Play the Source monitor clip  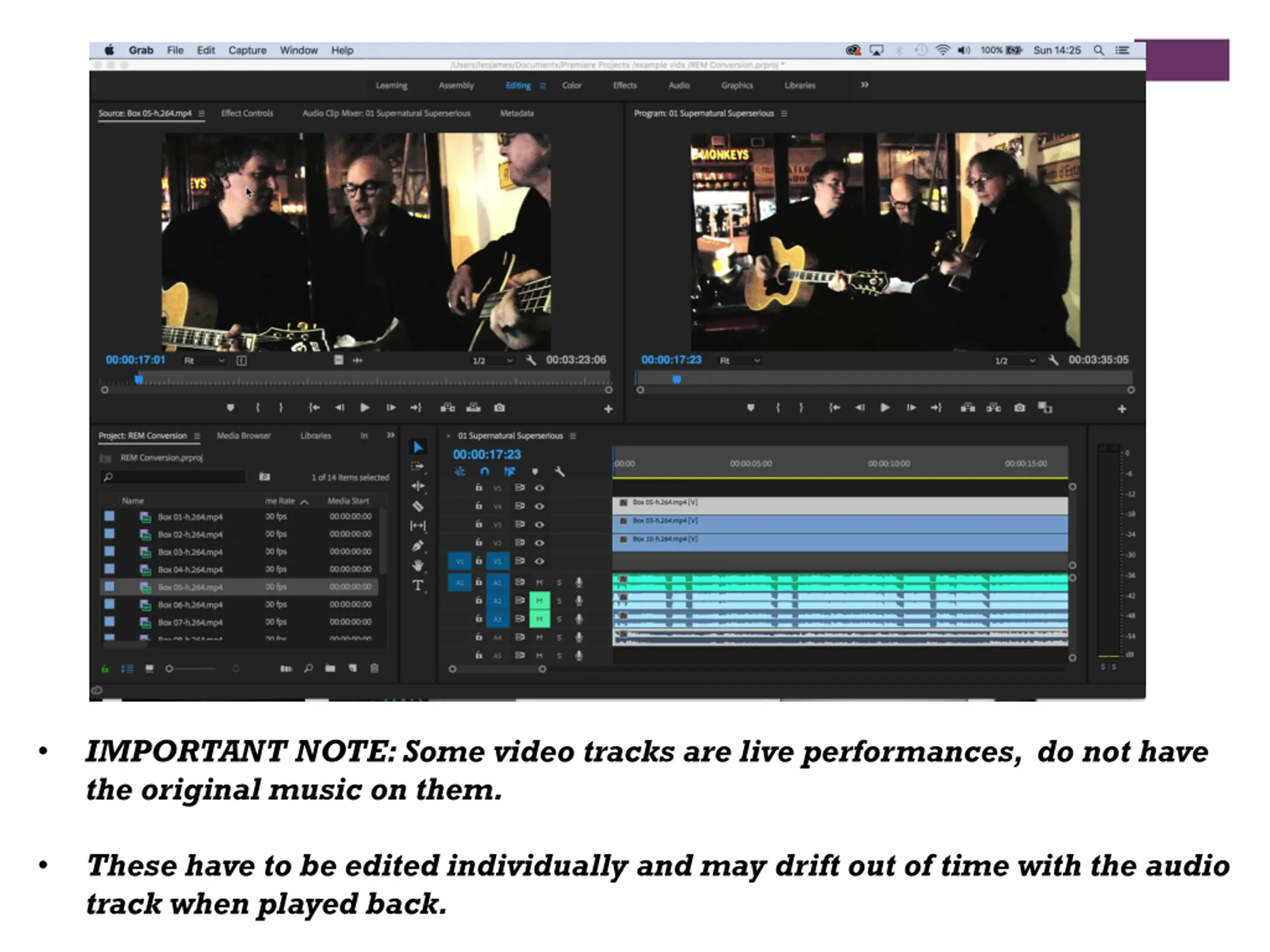tap(365, 408)
